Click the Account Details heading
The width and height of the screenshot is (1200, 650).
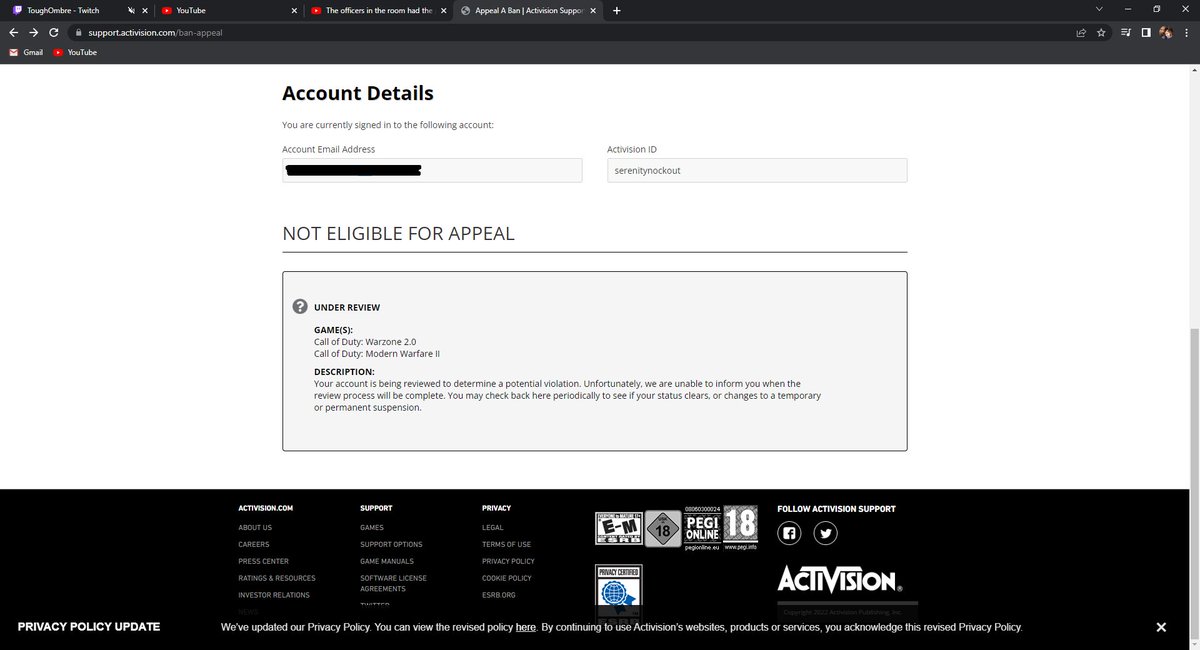(358, 93)
